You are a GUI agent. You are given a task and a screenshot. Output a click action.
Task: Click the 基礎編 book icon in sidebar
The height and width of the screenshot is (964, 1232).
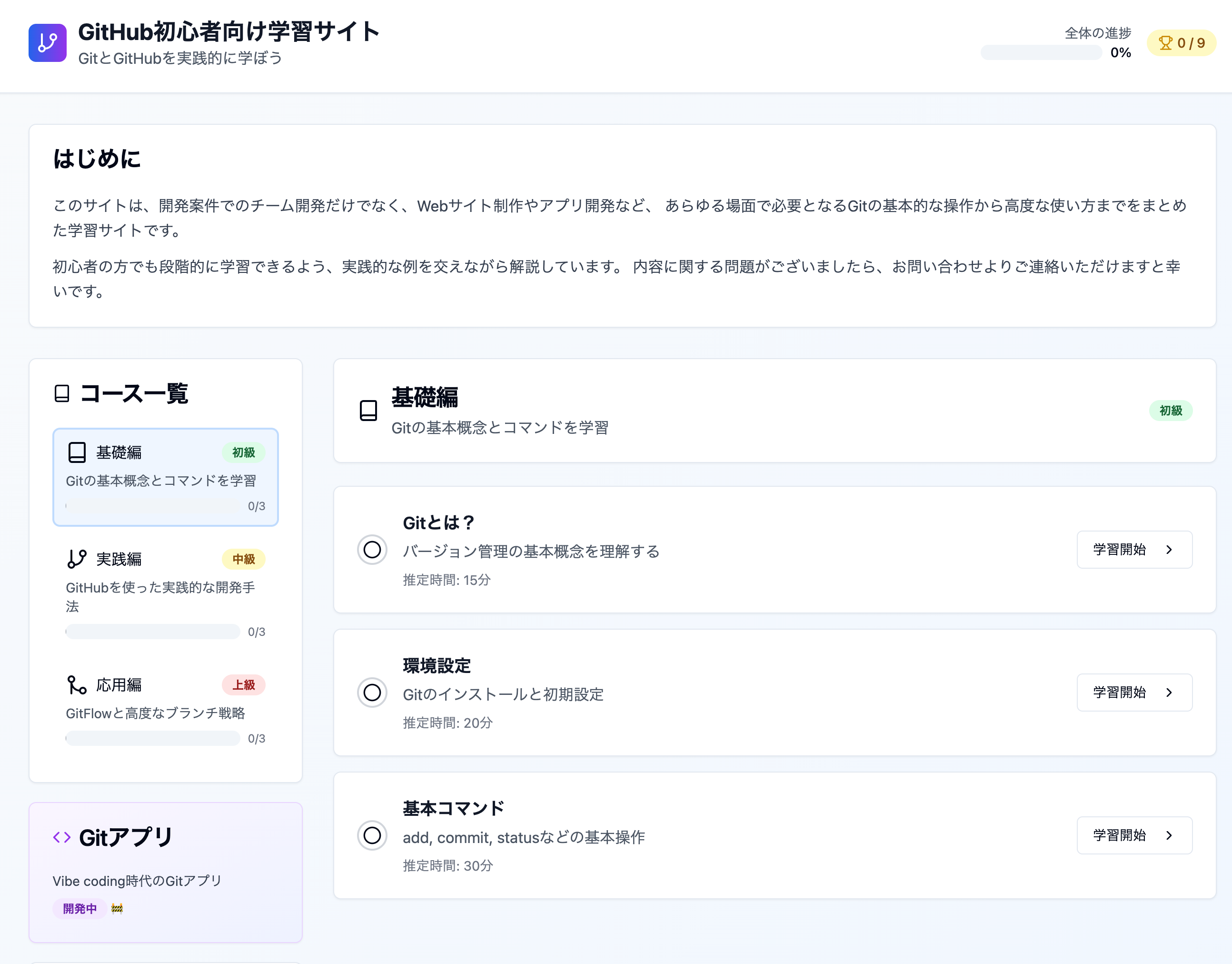click(77, 452)
